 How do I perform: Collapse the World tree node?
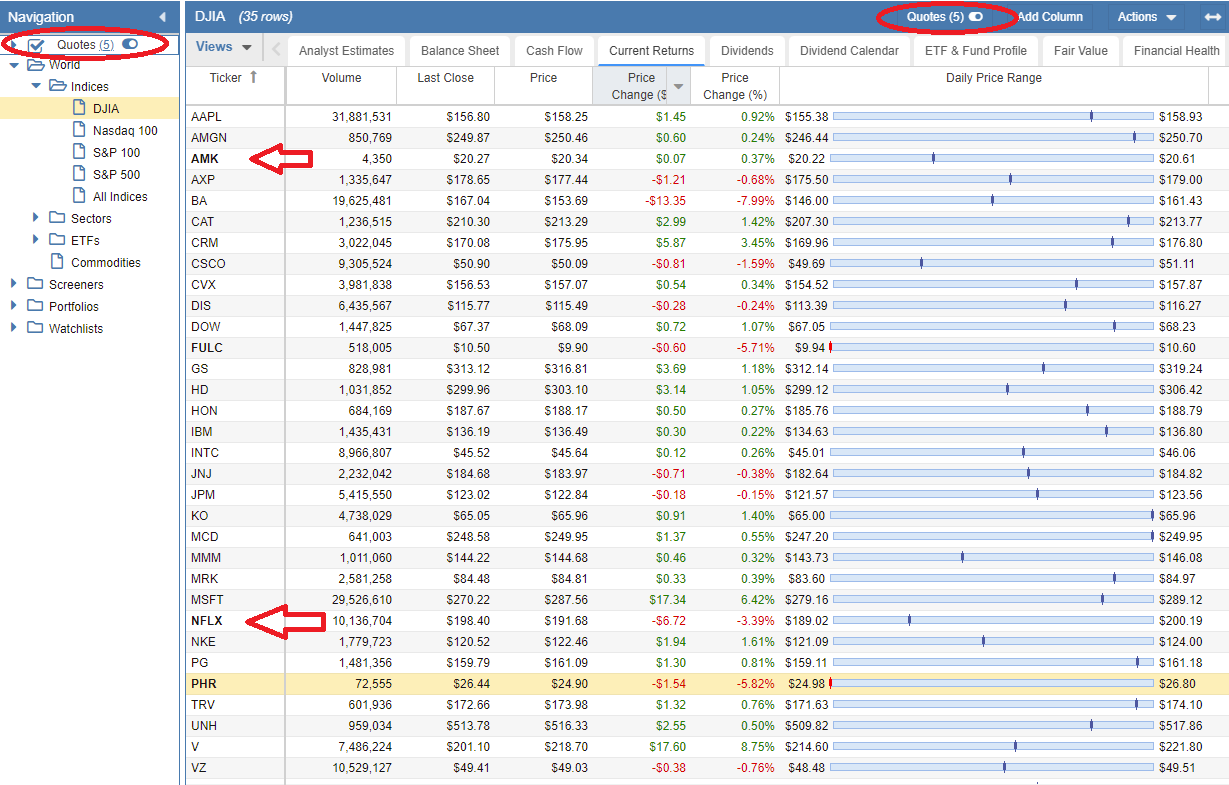click(x=14, y=65)
